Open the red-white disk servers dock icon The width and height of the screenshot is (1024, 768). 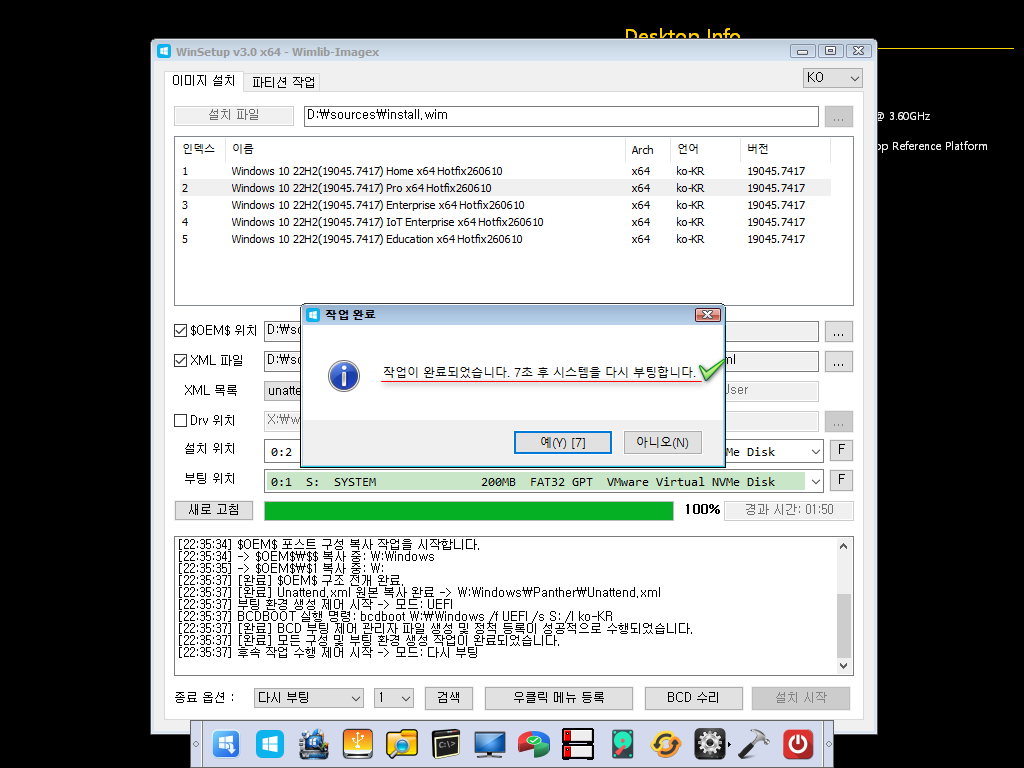pos(578,743)
